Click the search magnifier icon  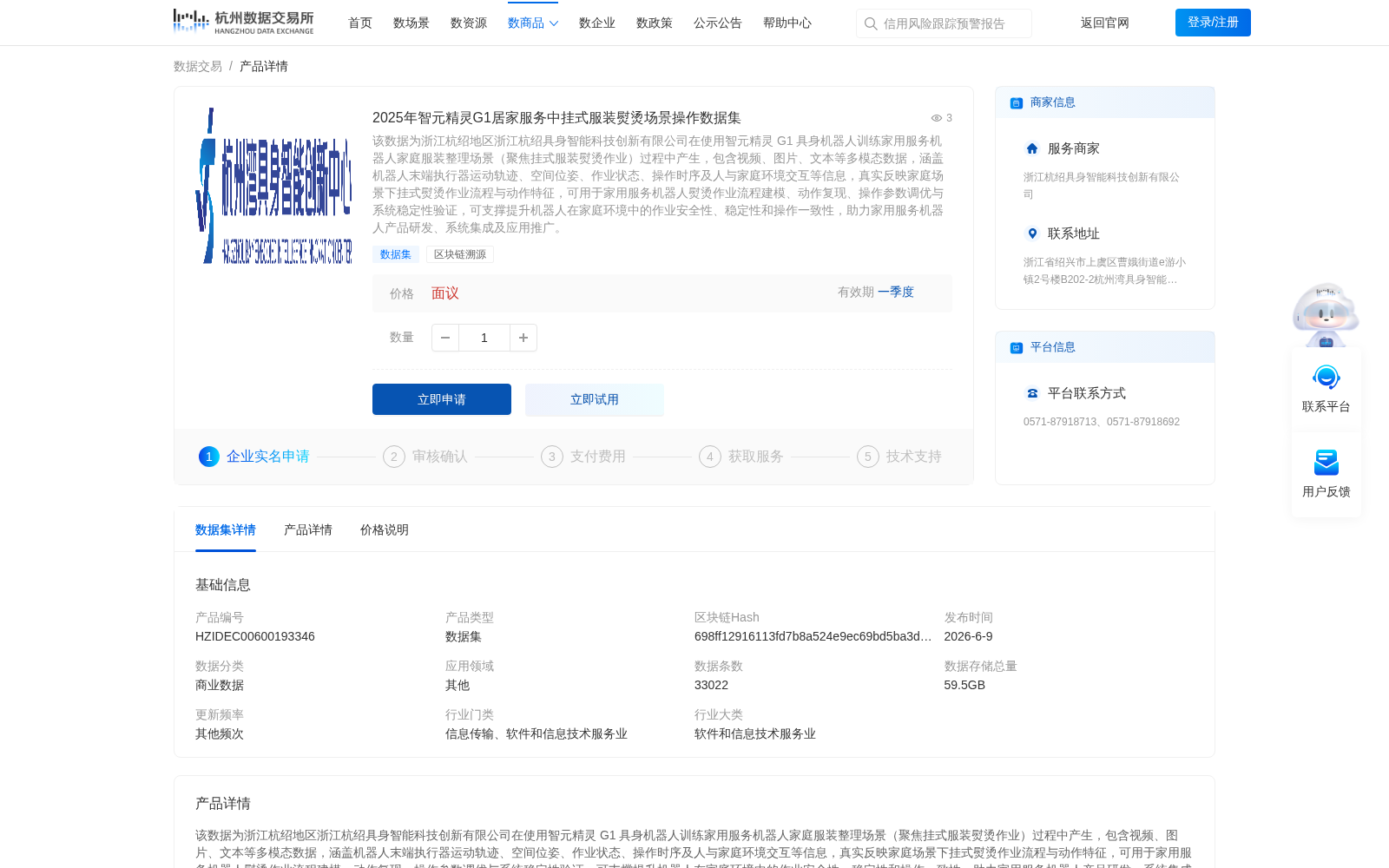click(871, 23)
